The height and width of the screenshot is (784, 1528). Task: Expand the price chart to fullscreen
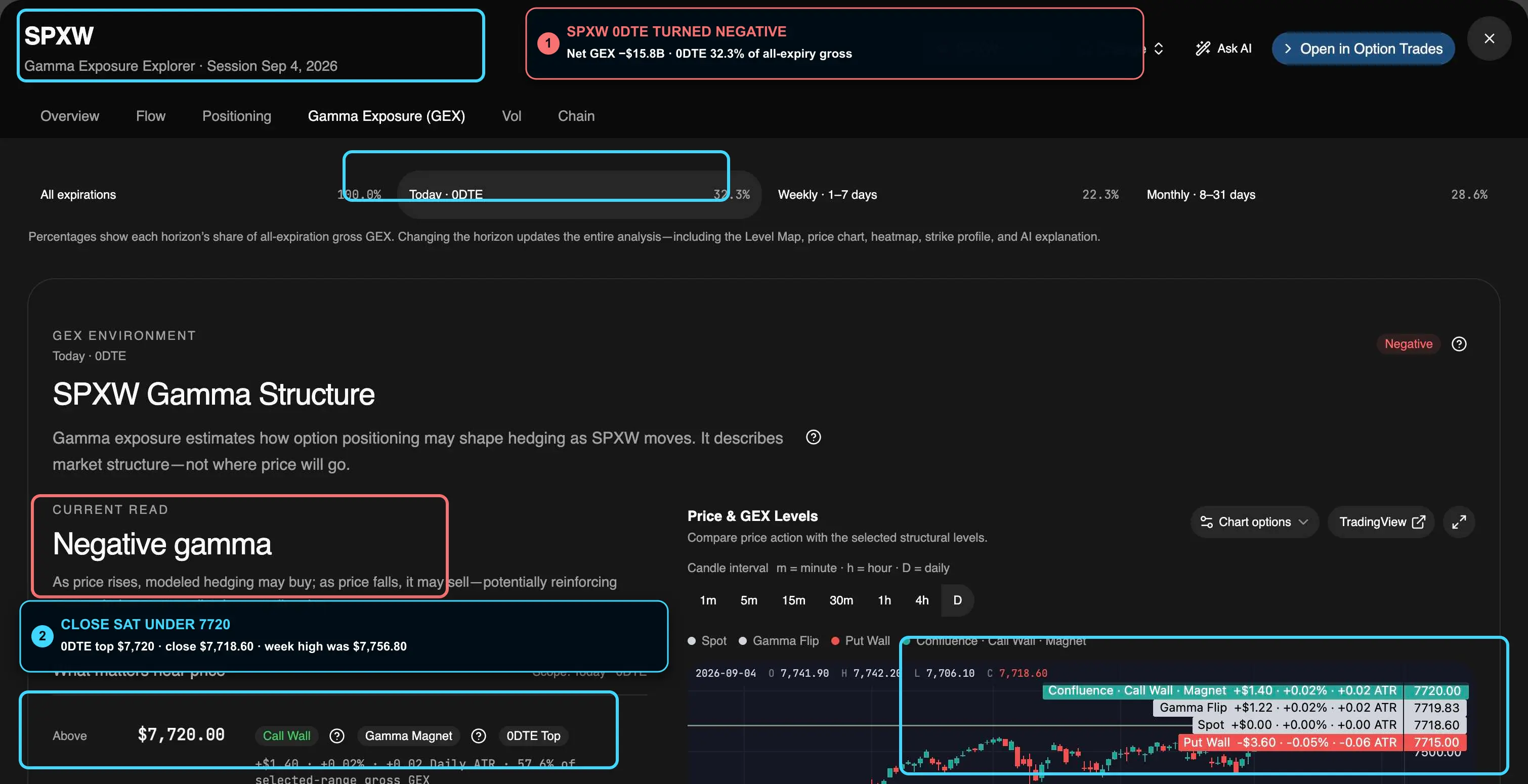[x=1459, y=522]
